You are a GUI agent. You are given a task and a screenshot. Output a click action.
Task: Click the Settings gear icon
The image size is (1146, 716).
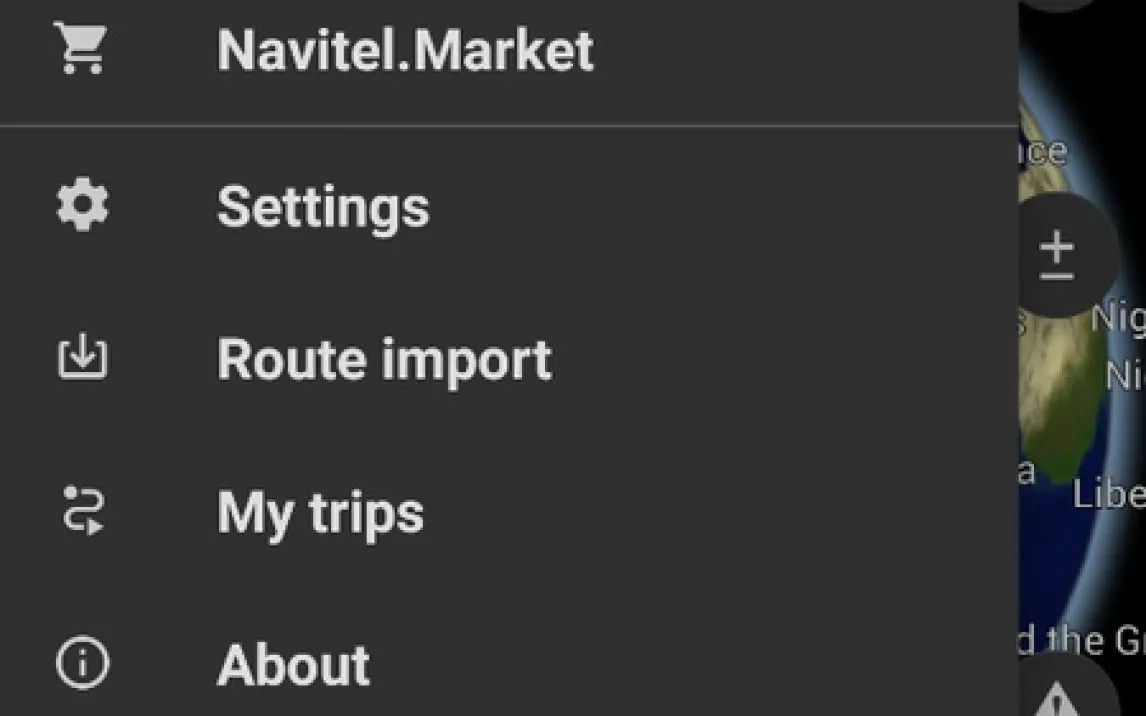82,205
